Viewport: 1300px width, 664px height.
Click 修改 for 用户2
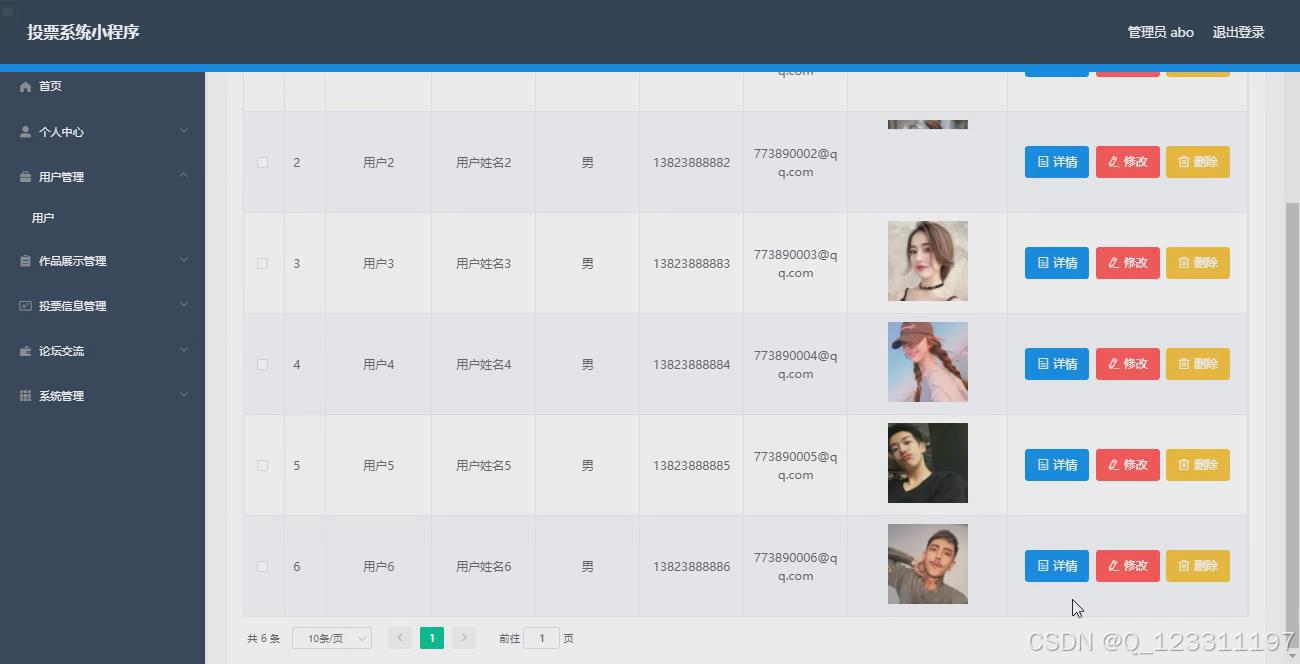point(1128,162)
